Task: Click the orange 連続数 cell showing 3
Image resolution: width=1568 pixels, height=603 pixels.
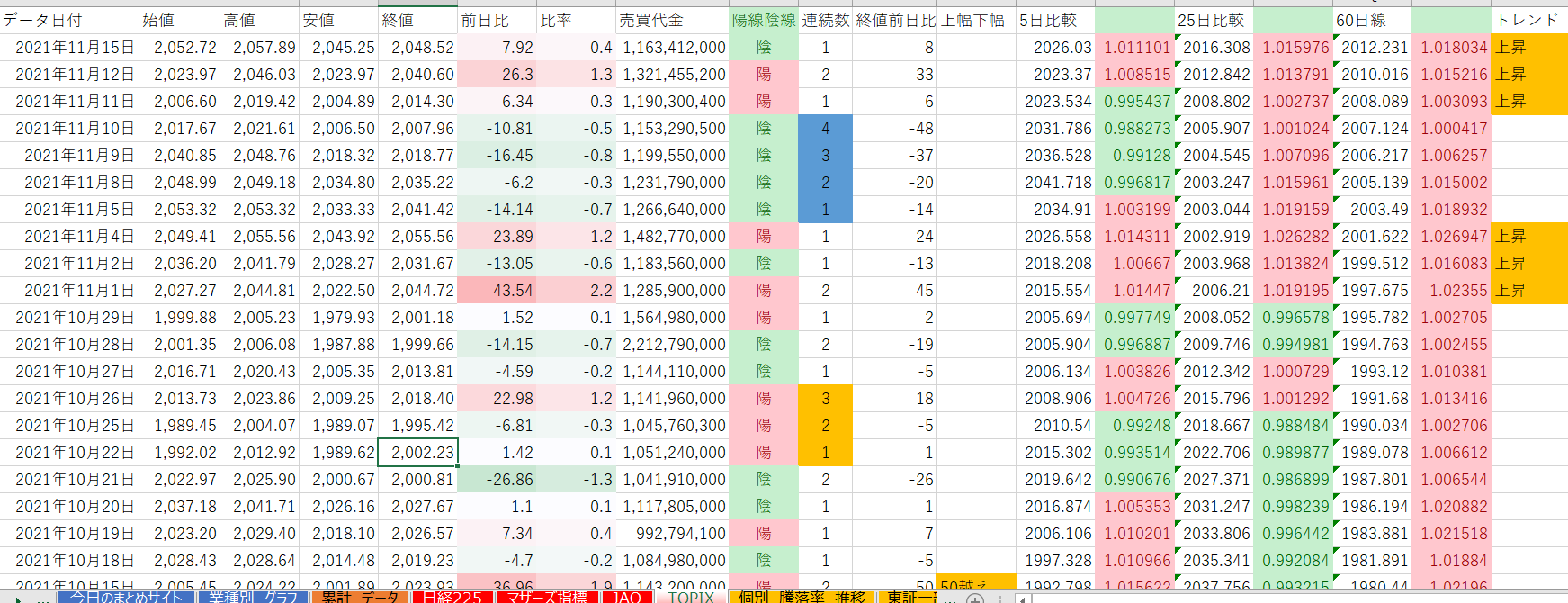Action: tap(825, 399)
